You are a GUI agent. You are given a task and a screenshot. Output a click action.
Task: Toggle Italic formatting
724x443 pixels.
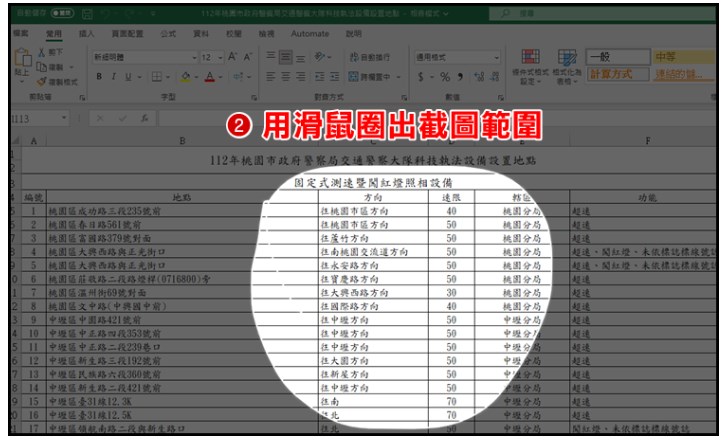tap(113, 76)
